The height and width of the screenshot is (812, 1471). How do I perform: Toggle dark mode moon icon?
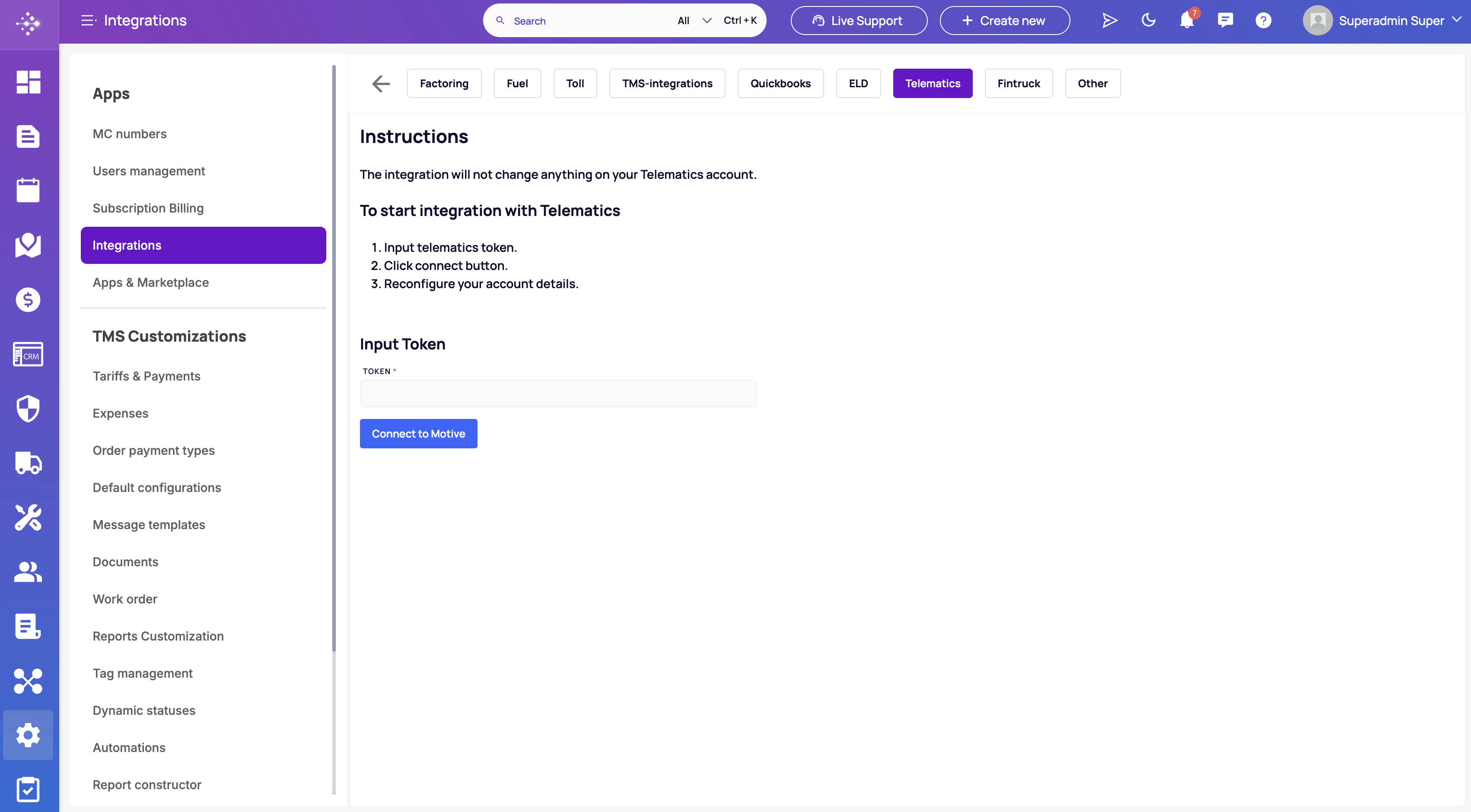pos(1148,21)
